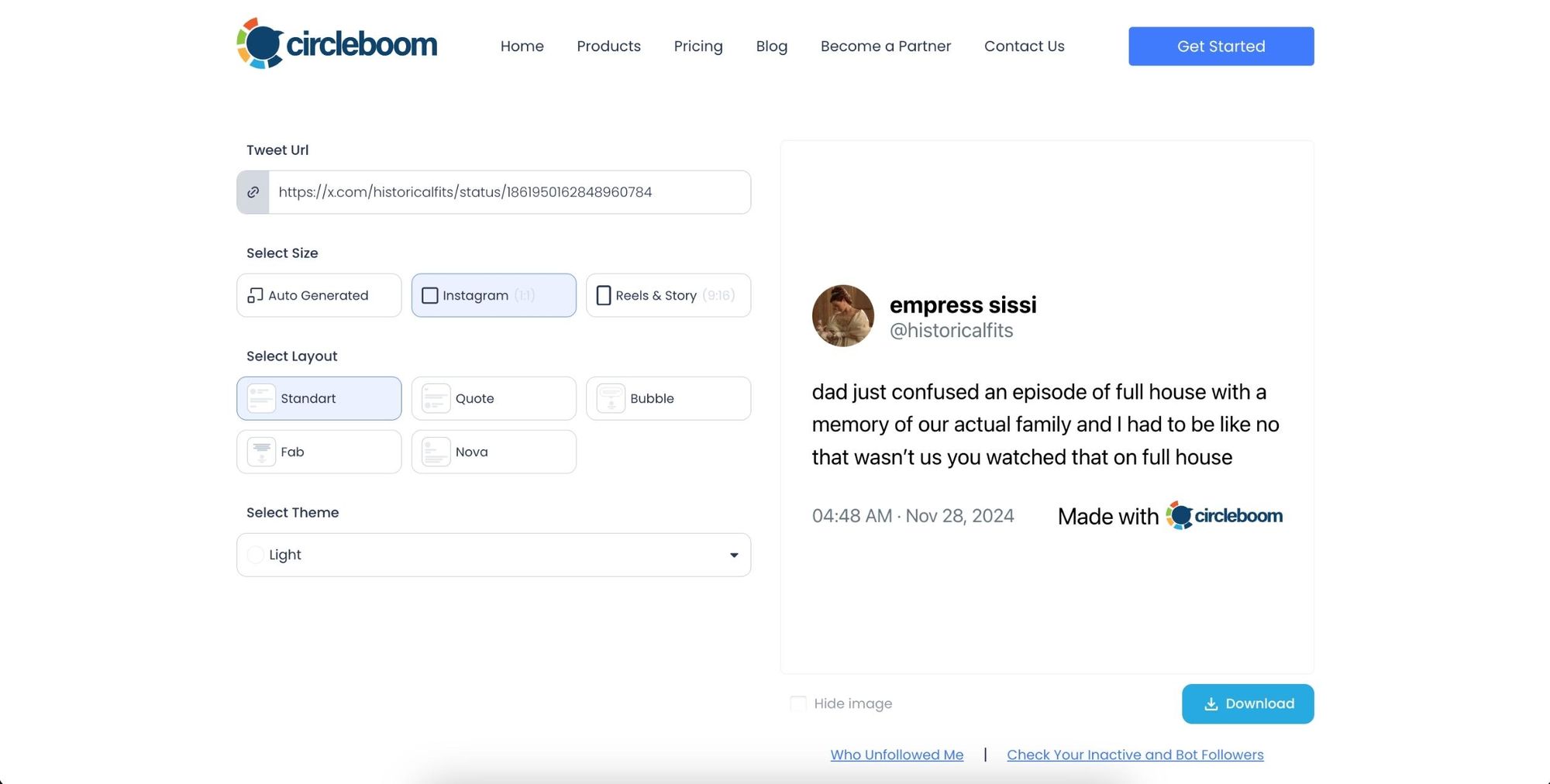Click the Auto Generated size icon
Image resolution: width=1550 pixels, height=784 pixels.
click(255, 295)
